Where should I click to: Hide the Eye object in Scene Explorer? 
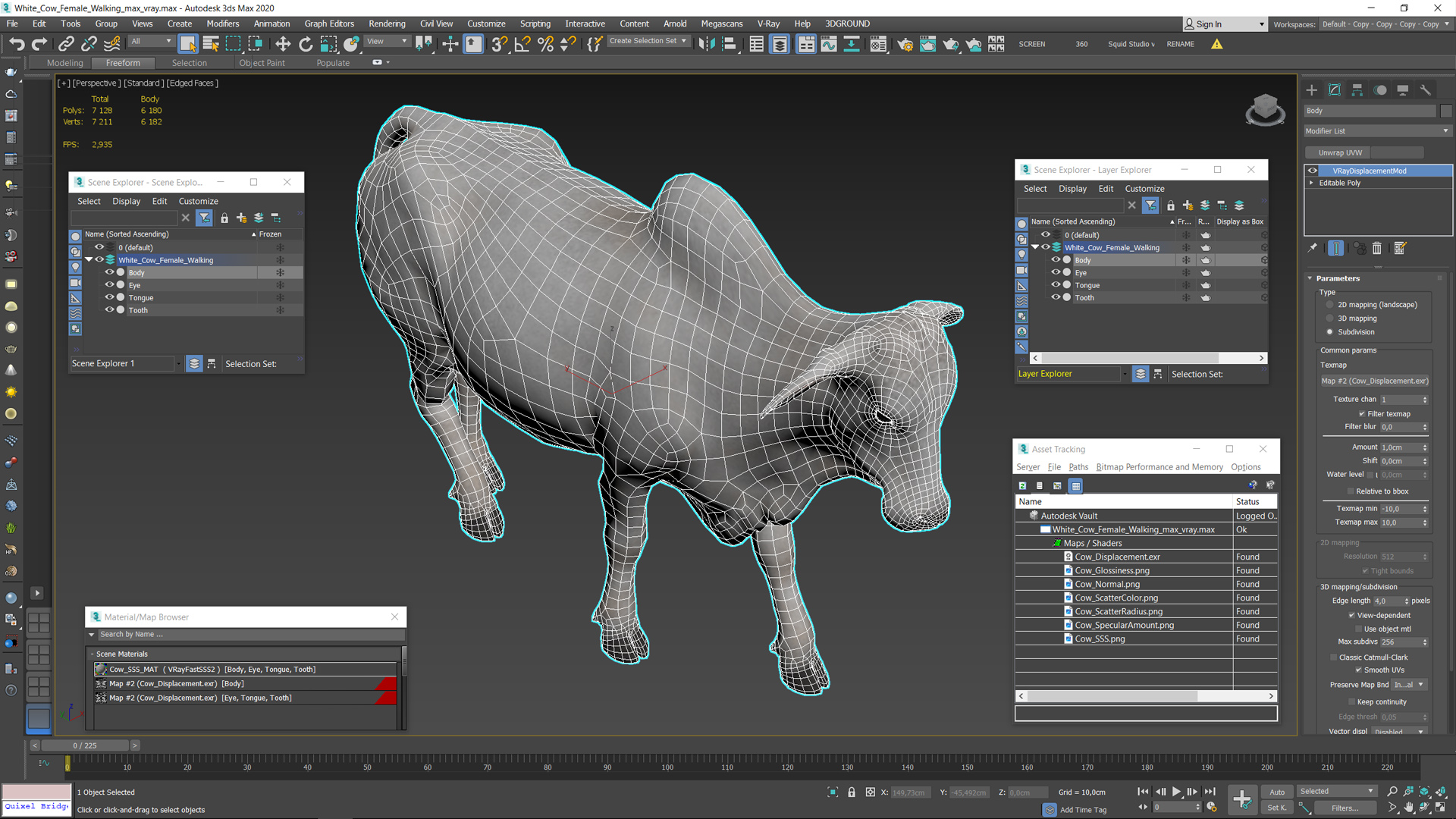[x=109, y=285]
